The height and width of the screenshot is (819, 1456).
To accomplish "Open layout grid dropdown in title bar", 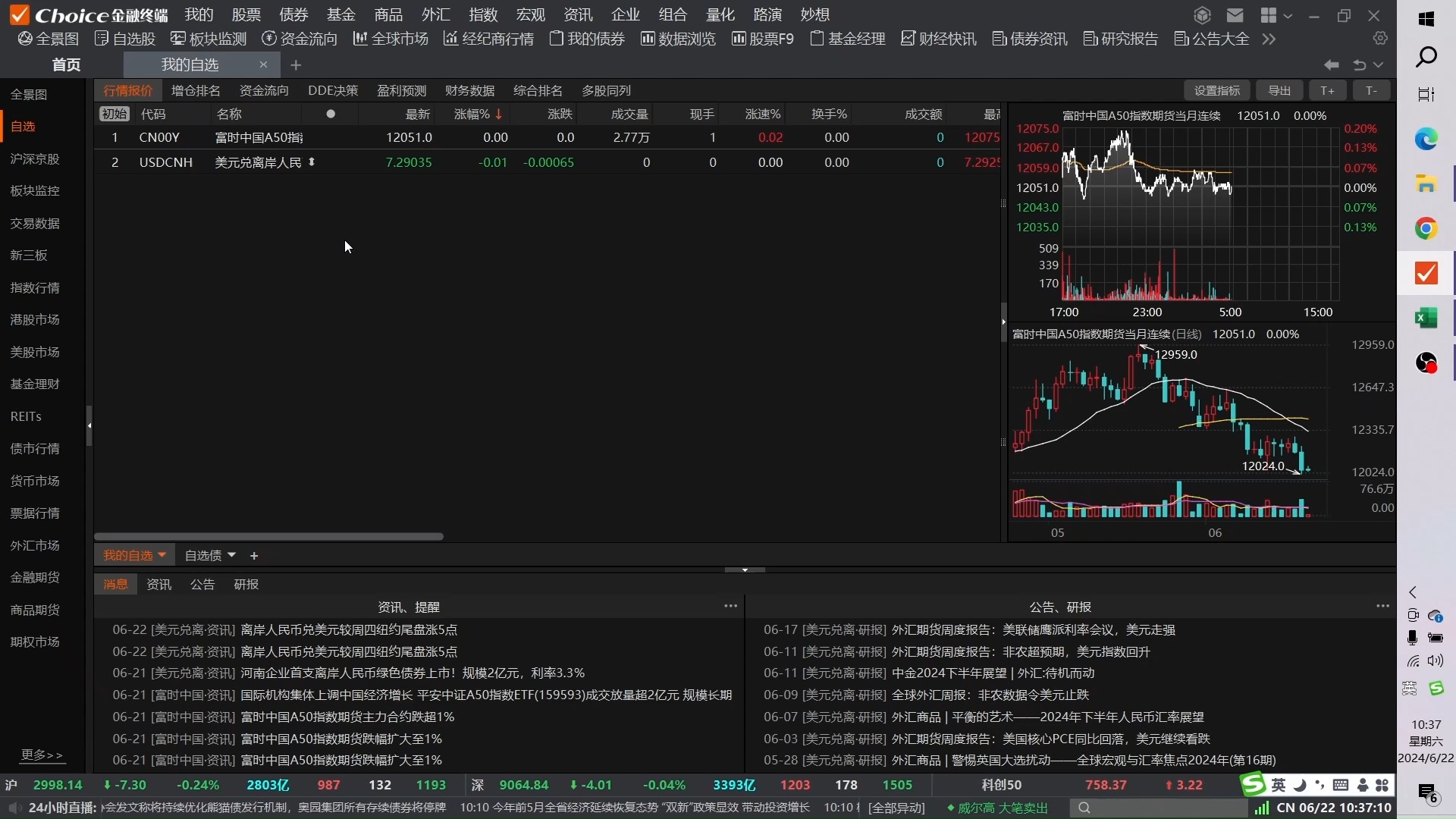I will [x=1276, y=15].
